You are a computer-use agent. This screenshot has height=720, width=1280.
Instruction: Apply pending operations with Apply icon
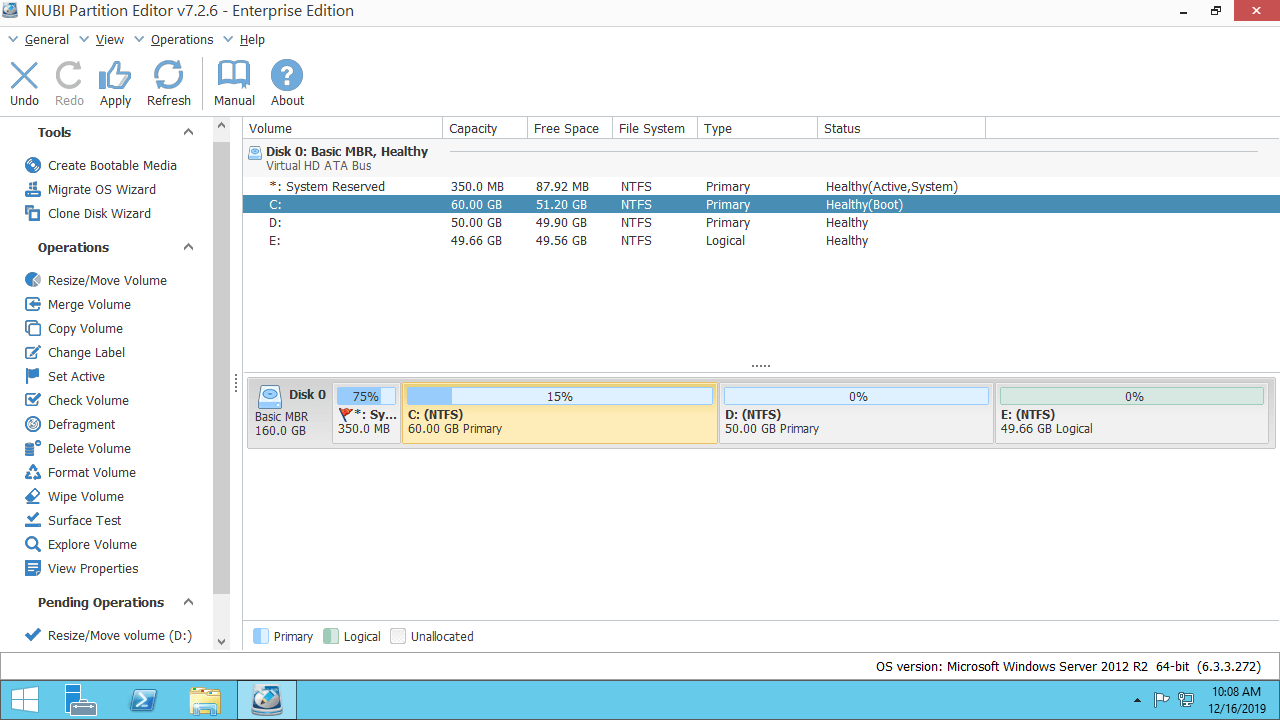115,83
